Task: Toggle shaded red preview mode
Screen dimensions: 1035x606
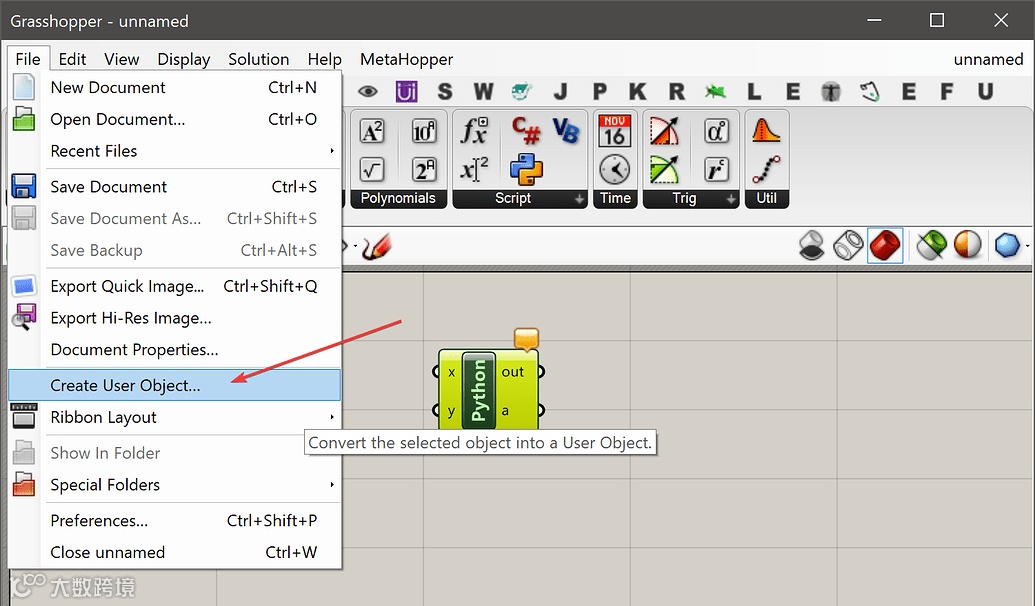Action: click(885, 245)
